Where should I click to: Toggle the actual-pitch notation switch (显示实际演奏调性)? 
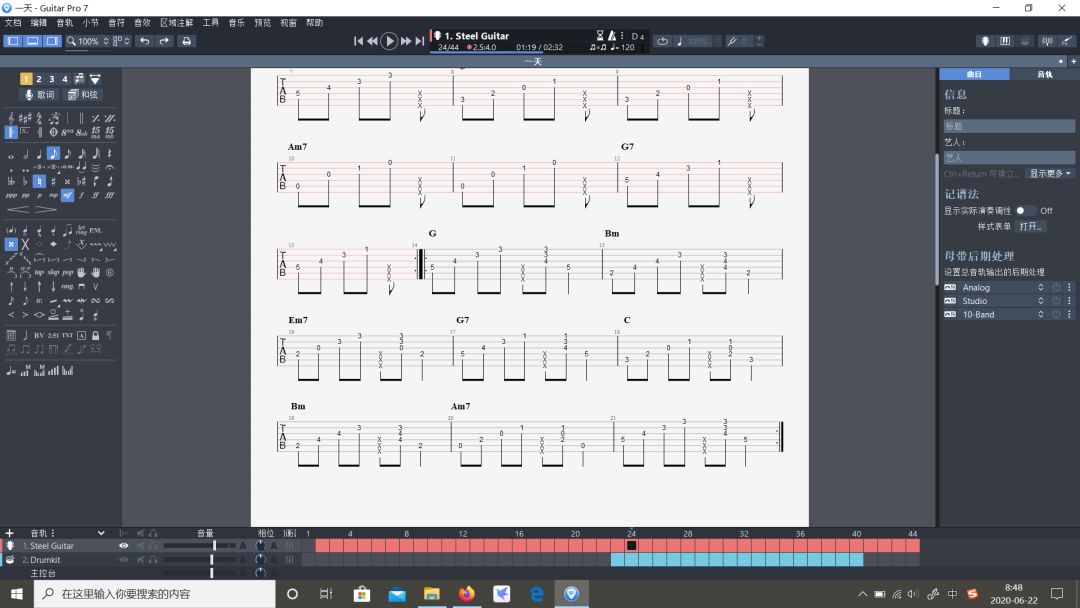(x=1025, y=211)
